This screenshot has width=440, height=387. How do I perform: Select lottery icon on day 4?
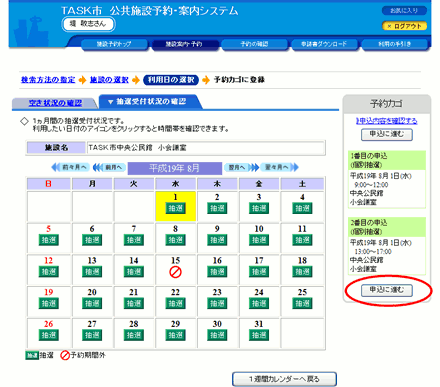point(302,208)
